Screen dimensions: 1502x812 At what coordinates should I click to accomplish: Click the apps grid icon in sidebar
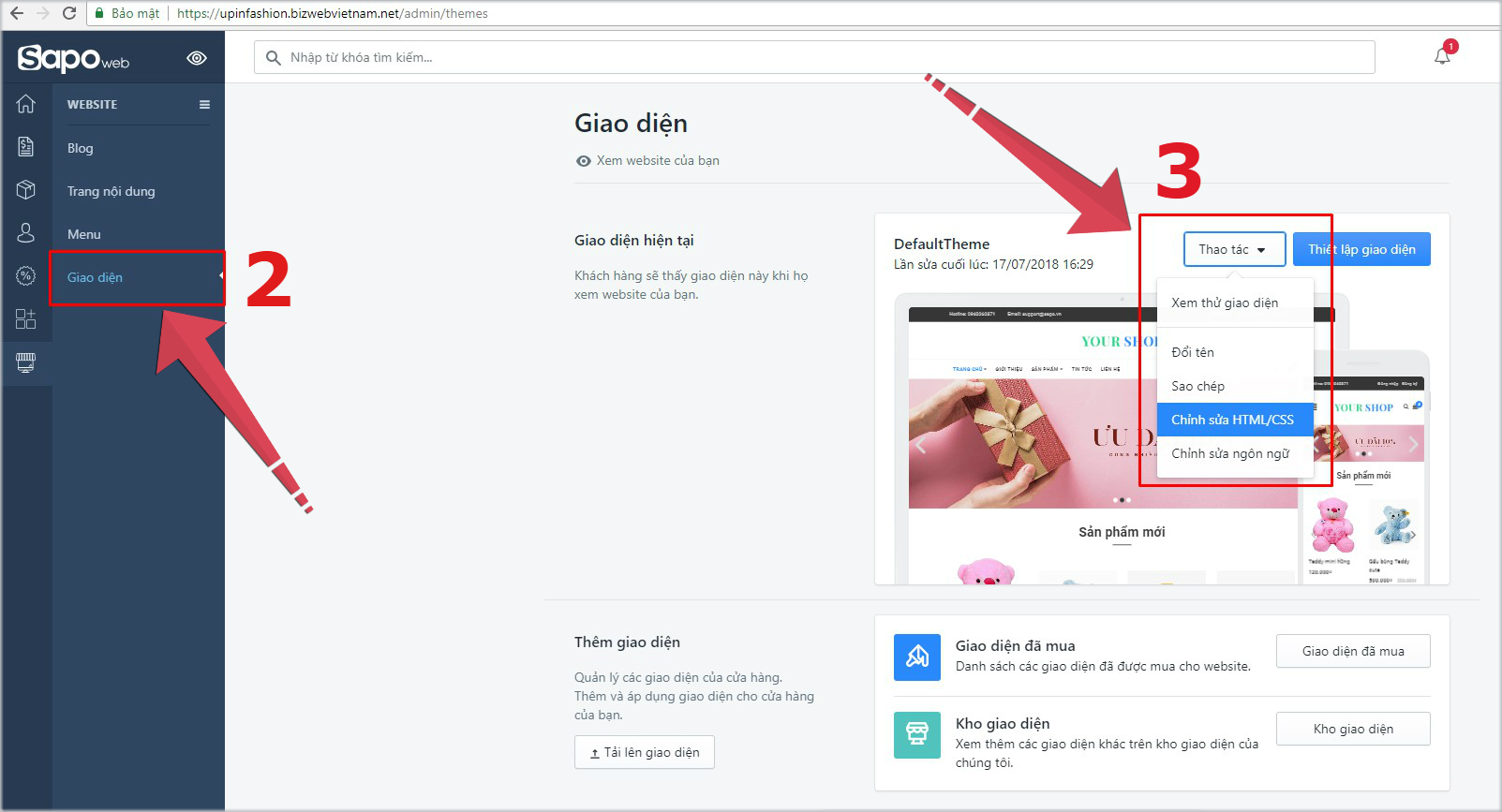[x=26, y=319]
